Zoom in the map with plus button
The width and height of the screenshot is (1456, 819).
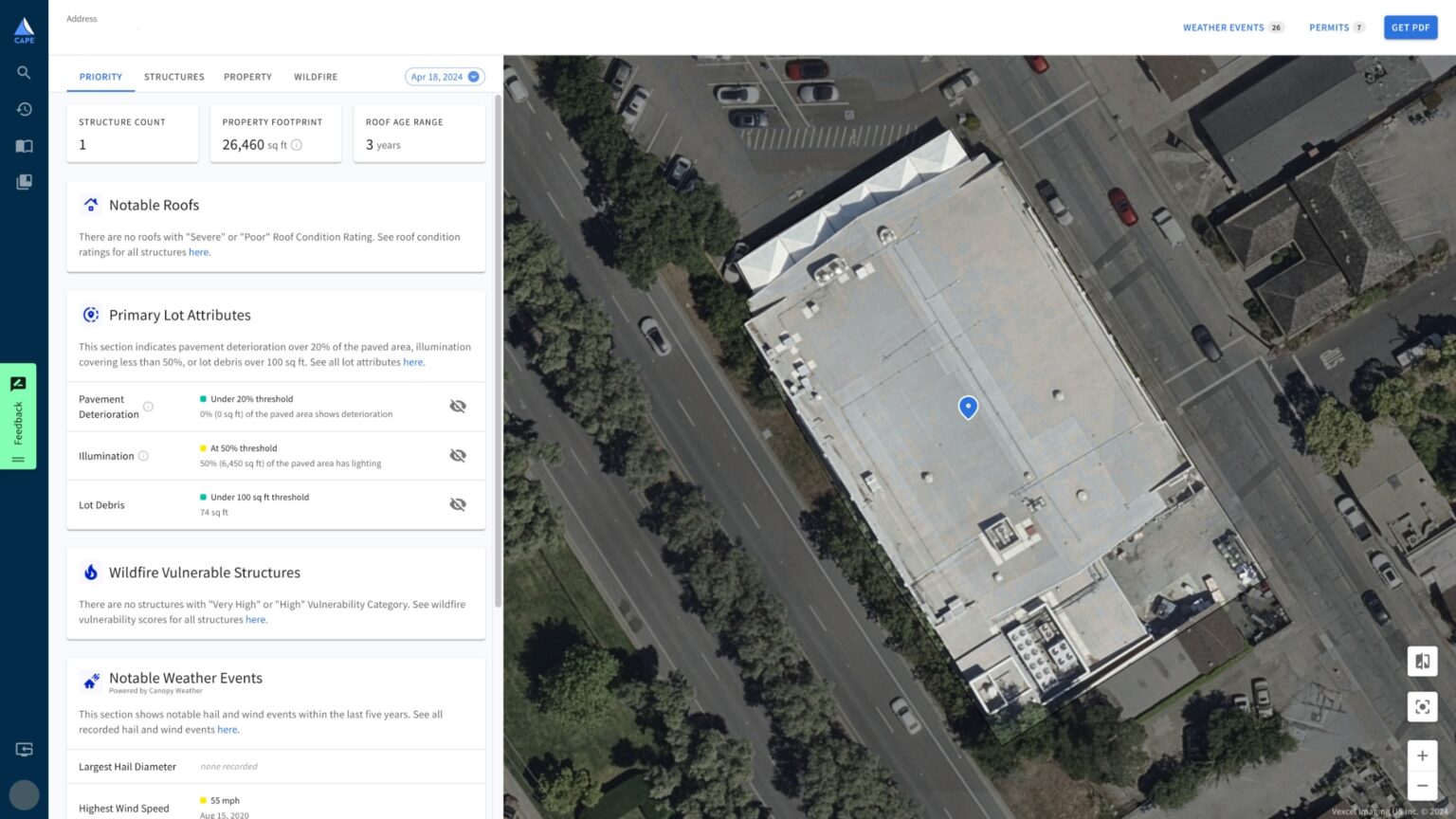pos(1422,755)
